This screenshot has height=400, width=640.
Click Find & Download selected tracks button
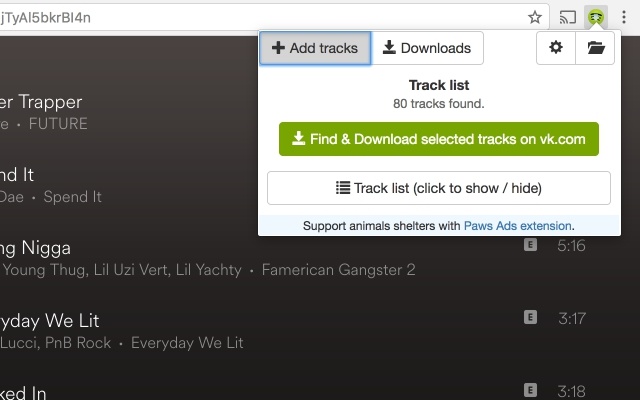pyautogui.click(x=439, y=139)
